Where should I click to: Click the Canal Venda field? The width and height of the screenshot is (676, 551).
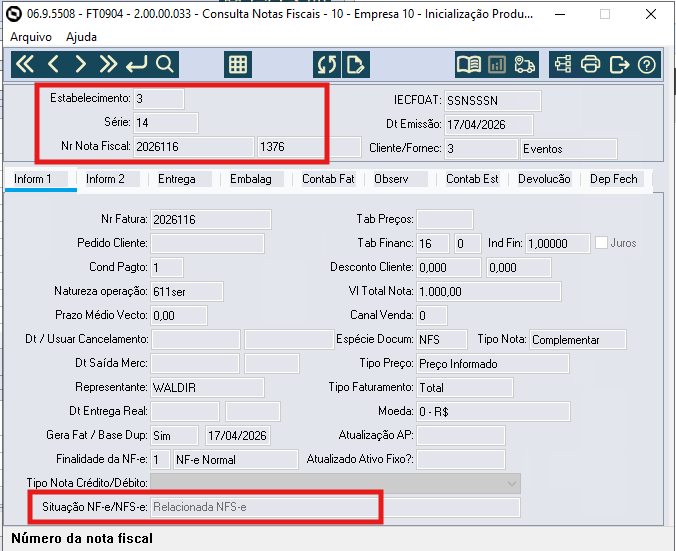click(x=432, y=316)
